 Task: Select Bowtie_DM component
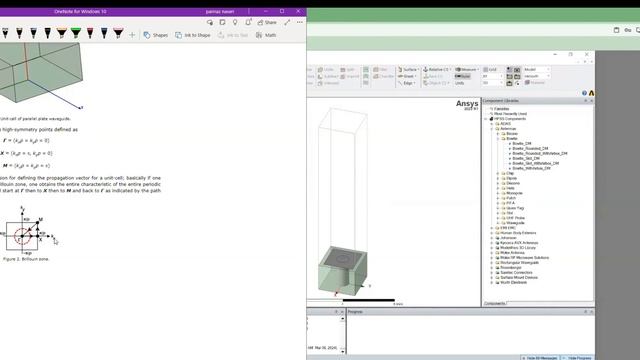tap(522, 144)
